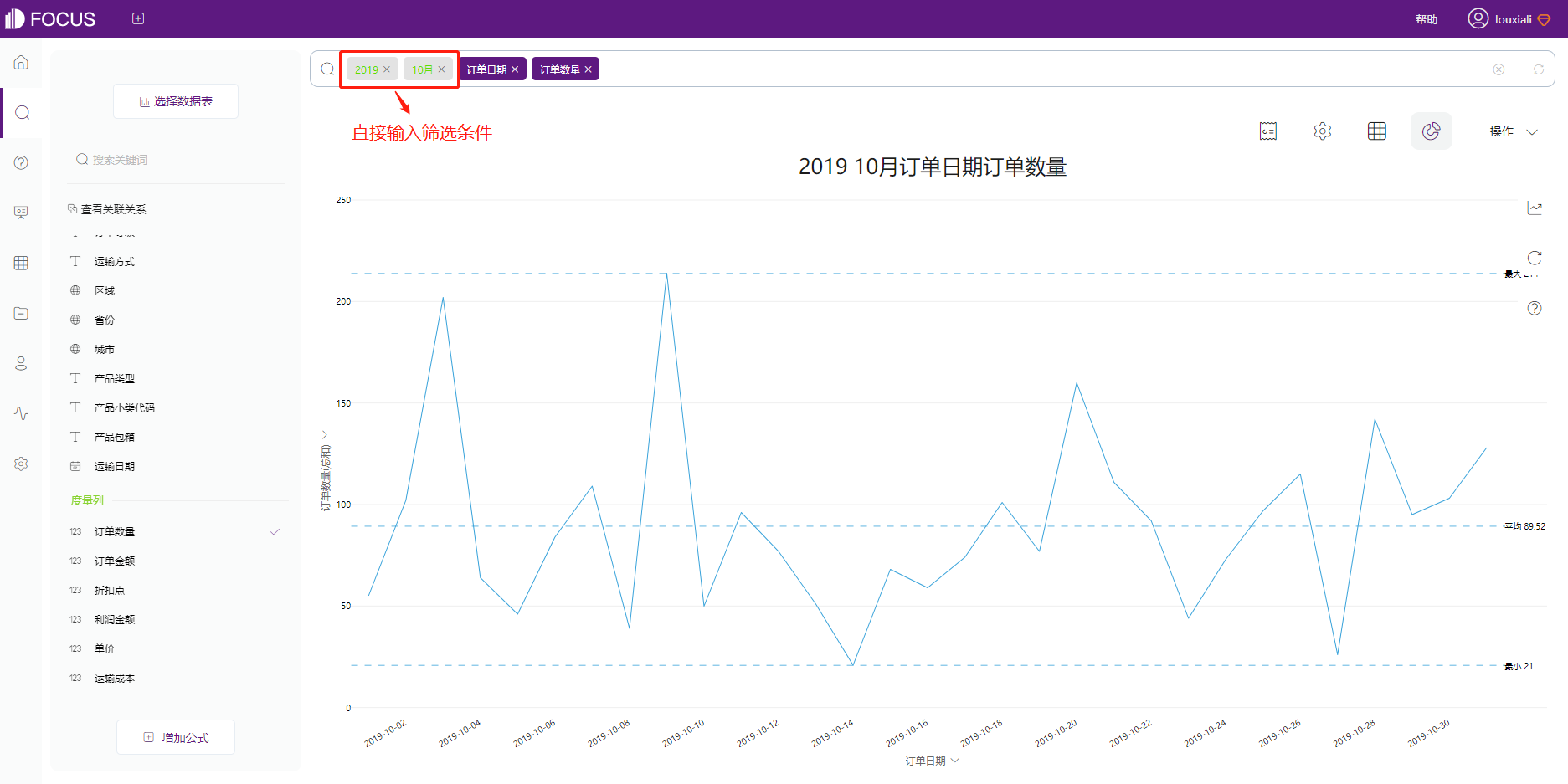This screenshot has height=784, width=1568.
Task: Open the 帮助 menu in the top bar
Action: 1426,18
